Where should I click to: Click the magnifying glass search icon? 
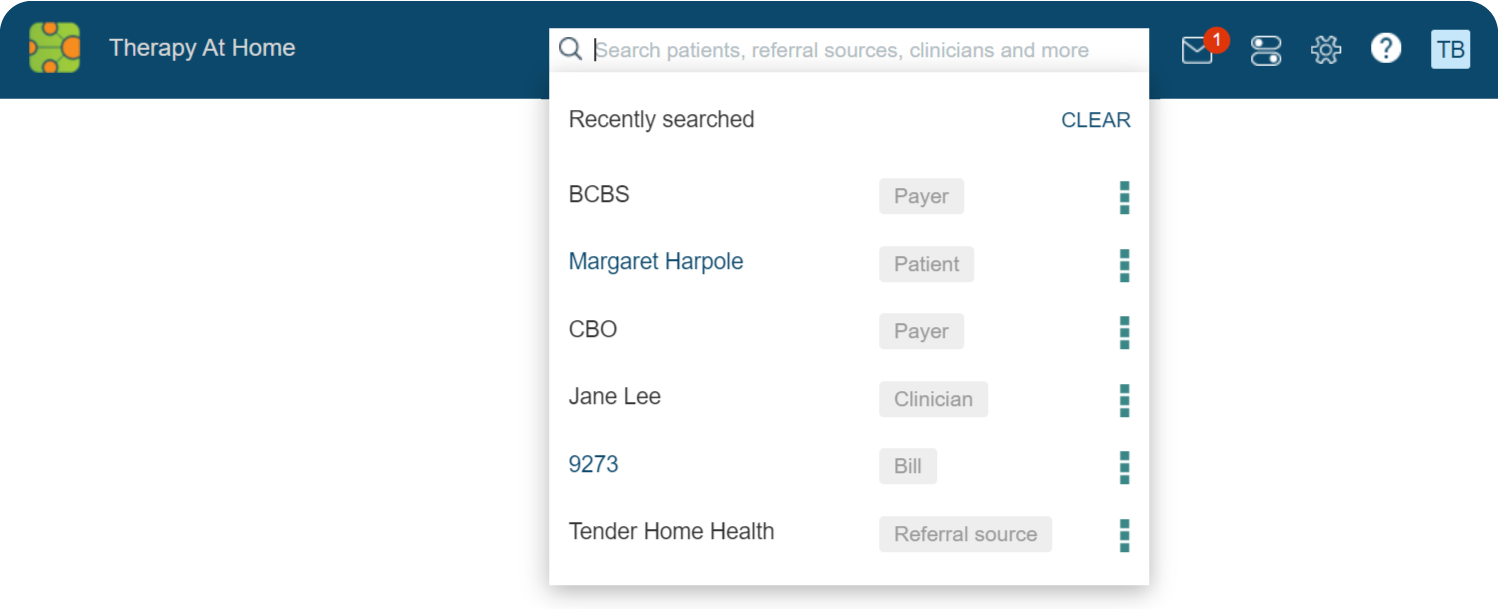[570, 49]
